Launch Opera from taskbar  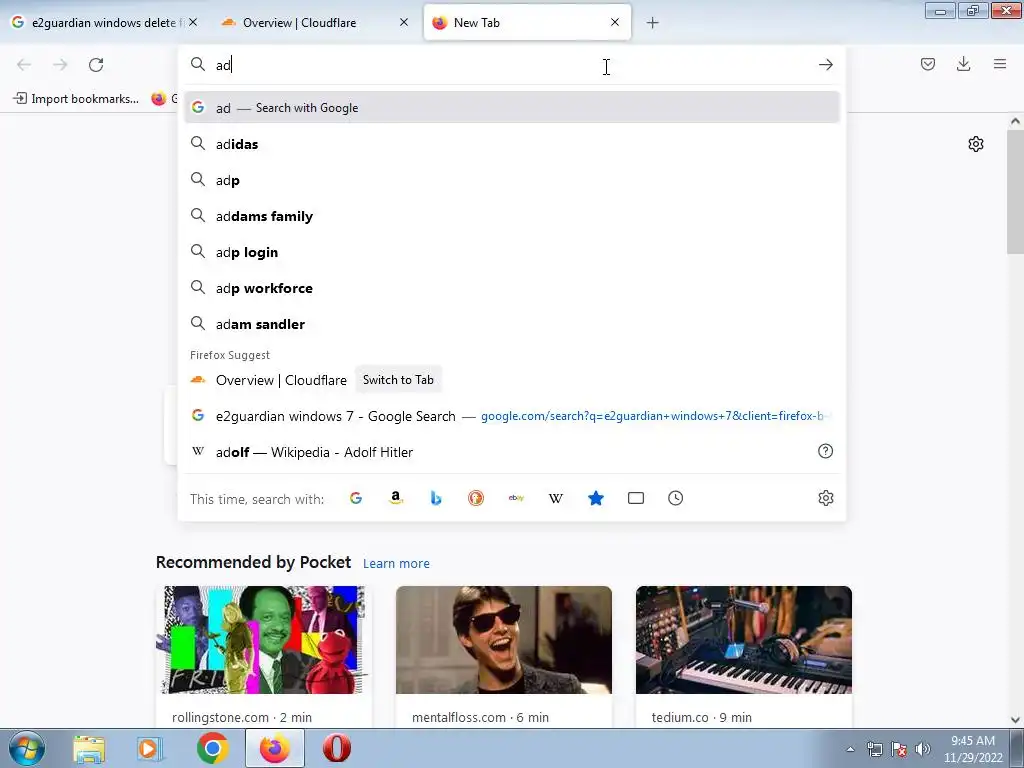point(336,748)
